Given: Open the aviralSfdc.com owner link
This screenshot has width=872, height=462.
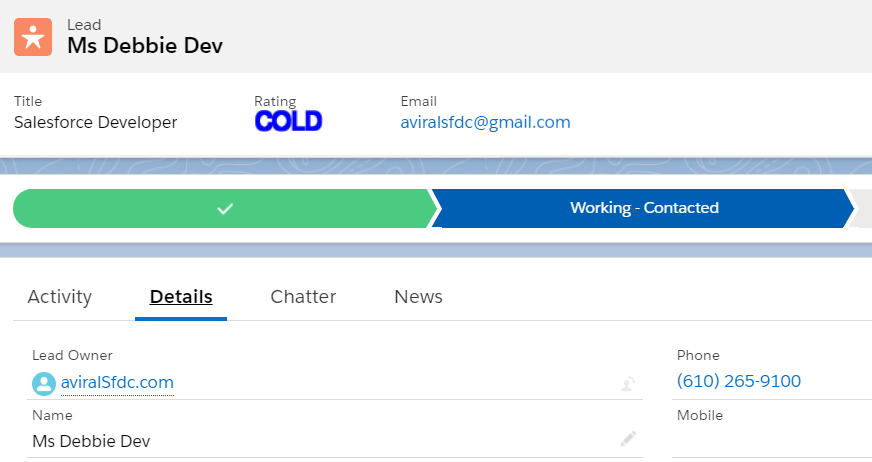Looking at the screenshot, I should (117, 382).
